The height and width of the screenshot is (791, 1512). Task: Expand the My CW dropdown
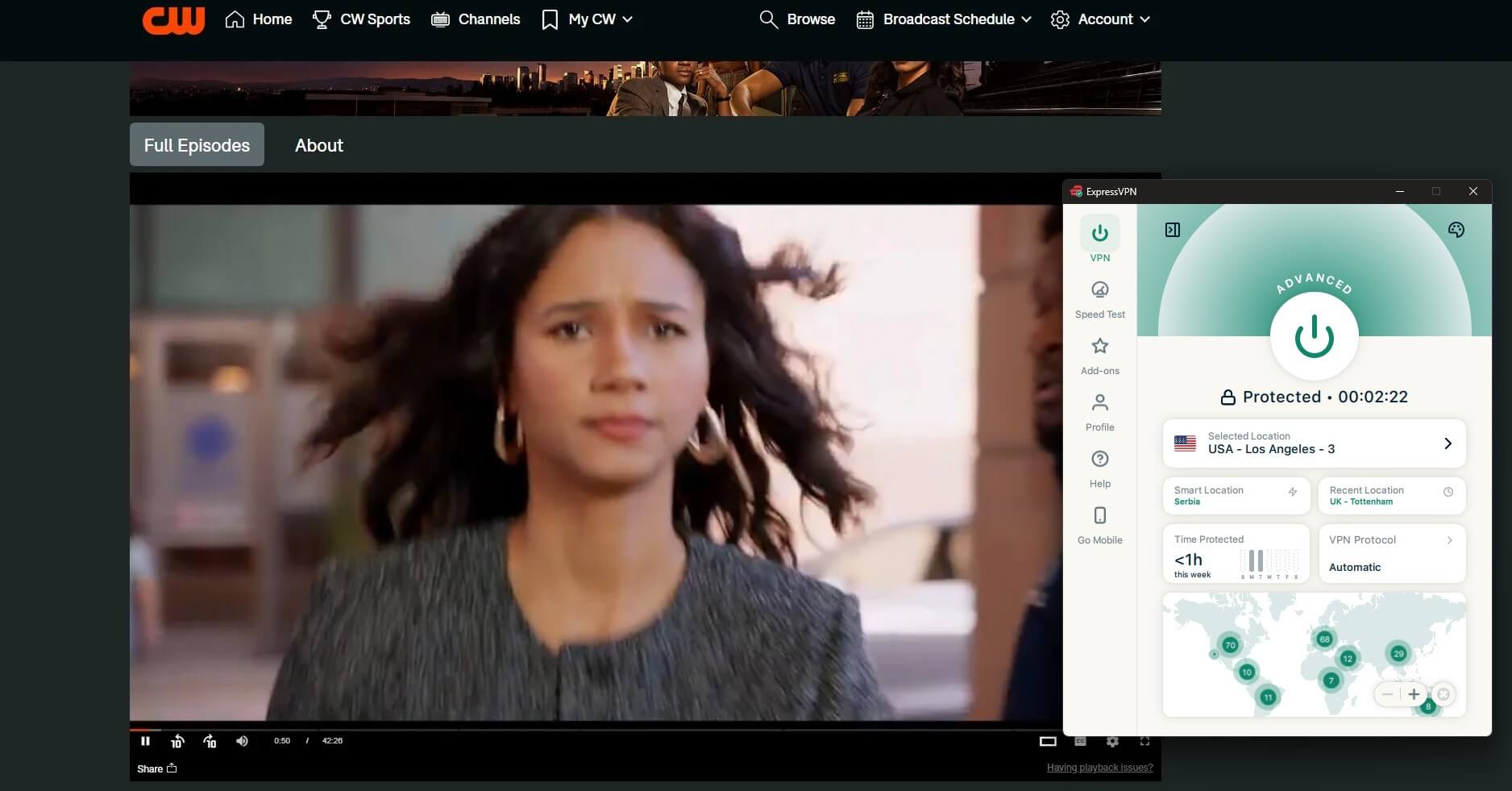[588, 19]
